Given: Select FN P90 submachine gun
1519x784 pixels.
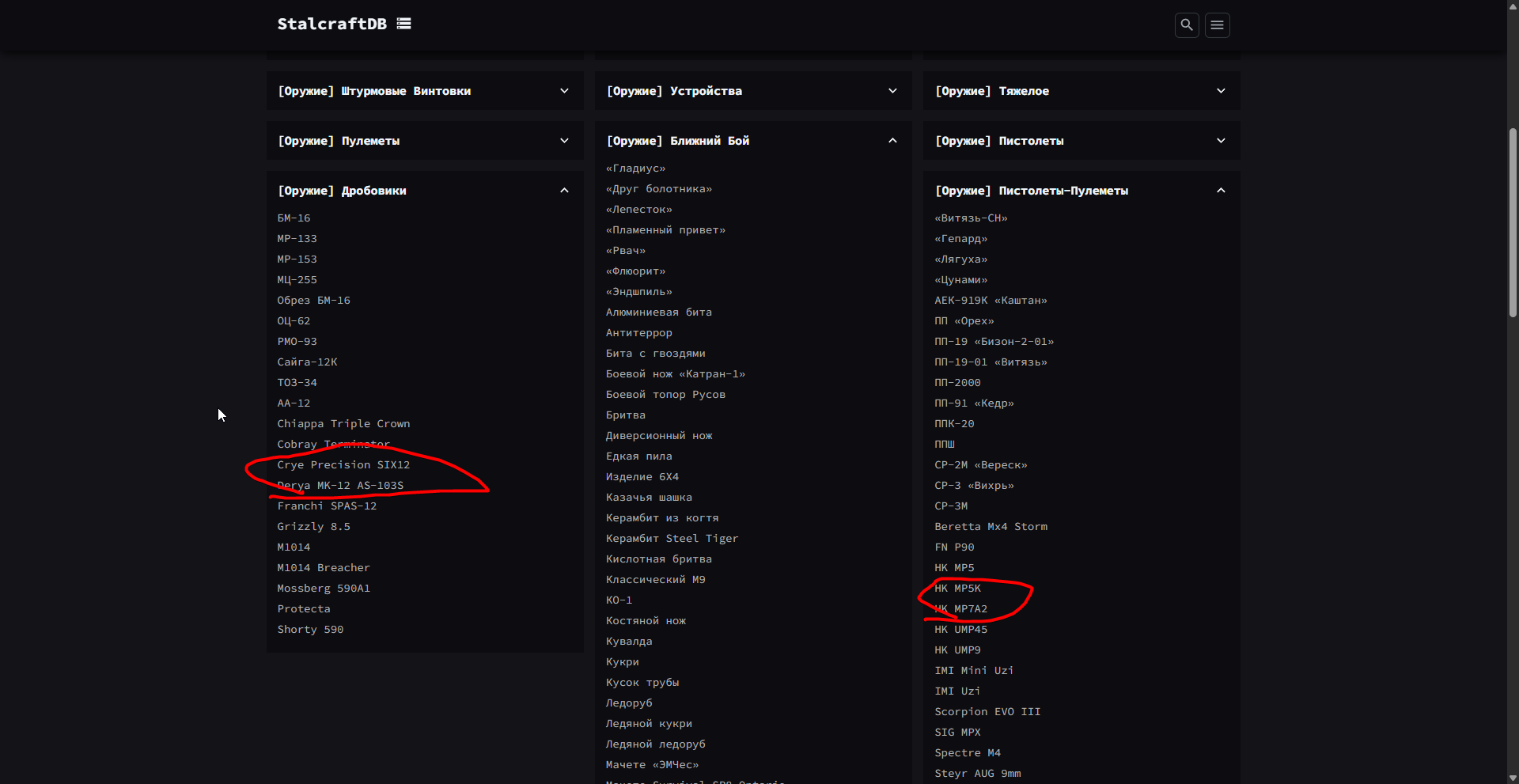Looking at the screenshot, I should [x=954, y=547].
